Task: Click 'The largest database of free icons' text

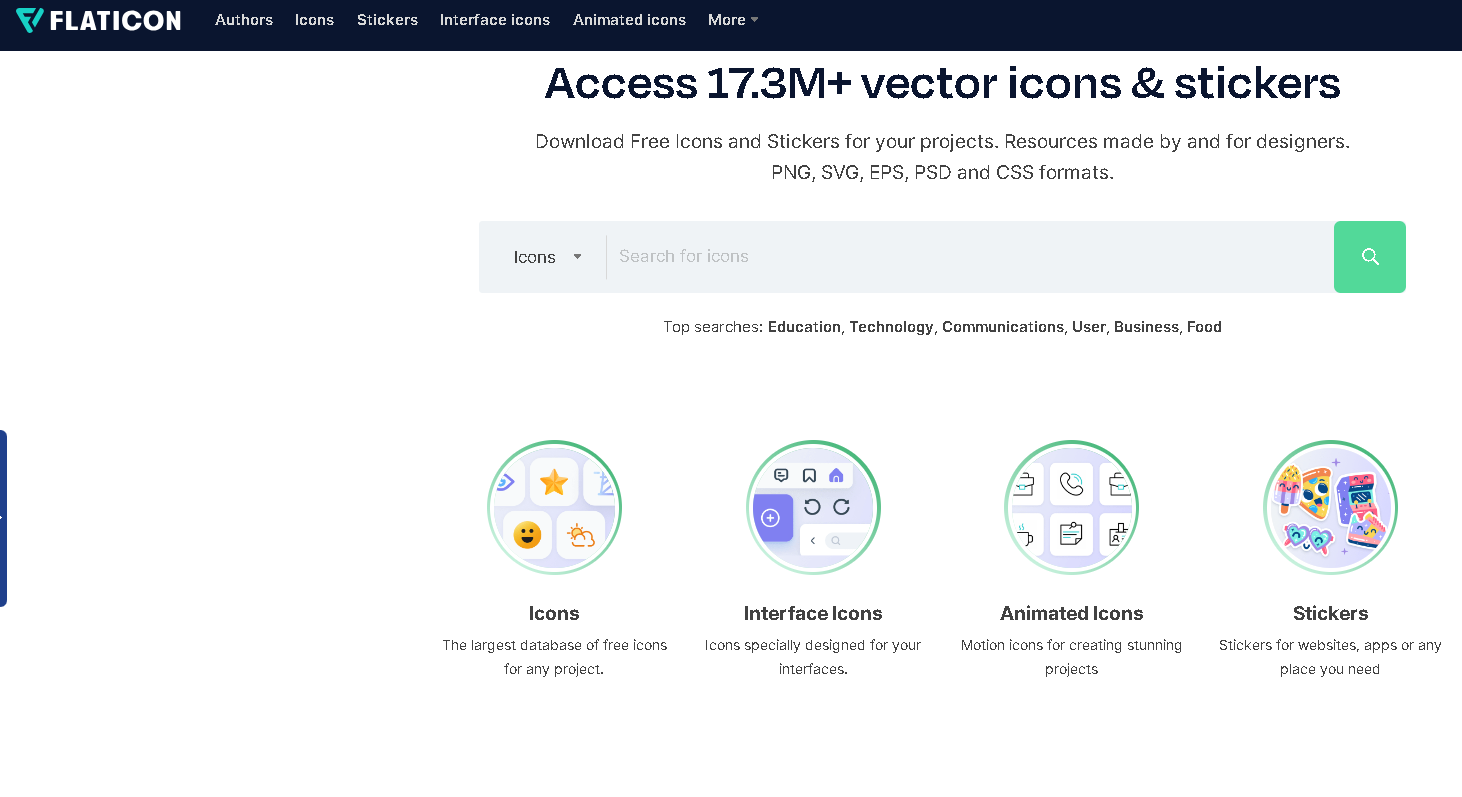Action: point(554,657)
